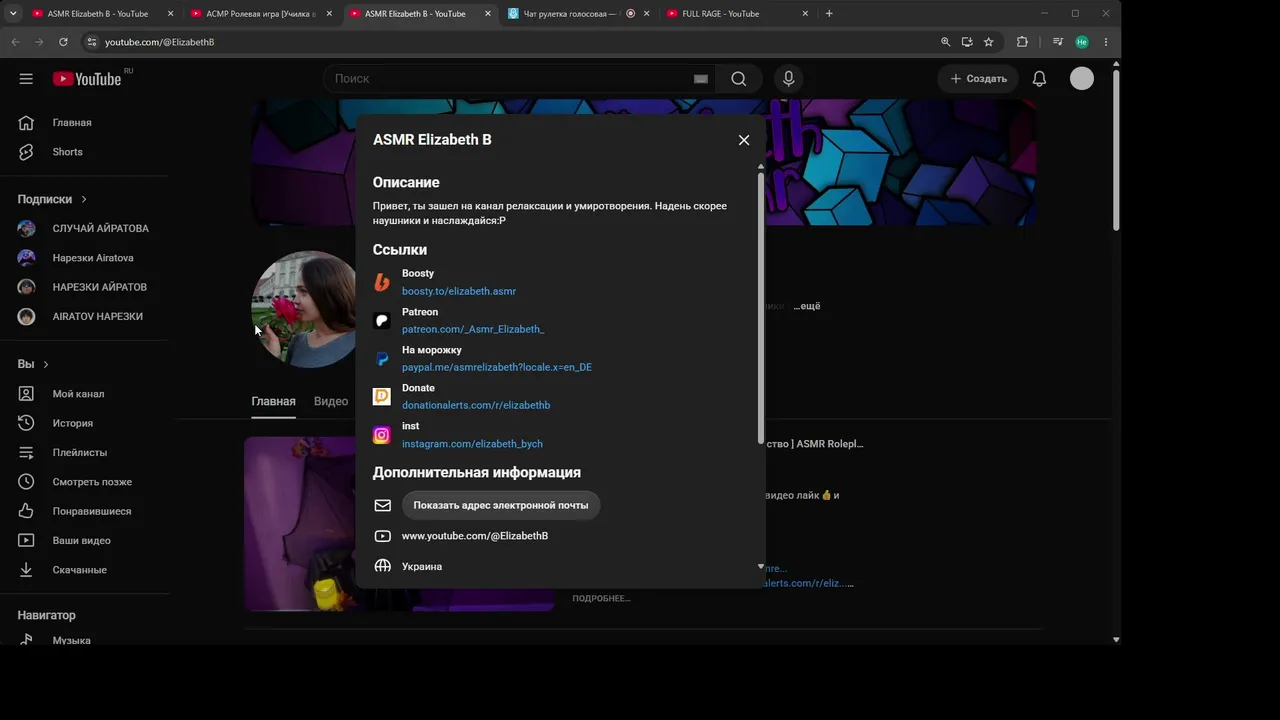This screenshot has height=720, width=1280.
Task: Click the Patreon icon in the links
Action: pyautogui.click(x=382, y=321)
